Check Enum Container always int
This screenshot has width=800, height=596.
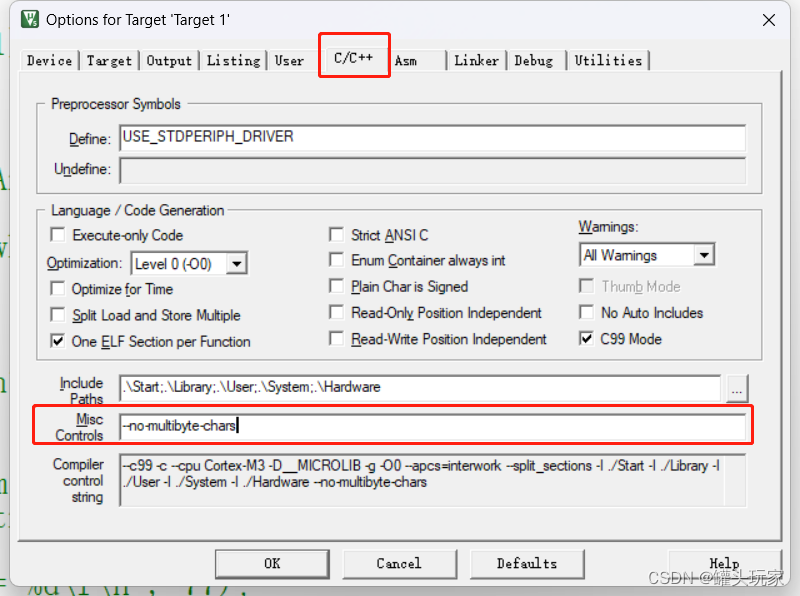pyautogui.click(x=337, y=260)
